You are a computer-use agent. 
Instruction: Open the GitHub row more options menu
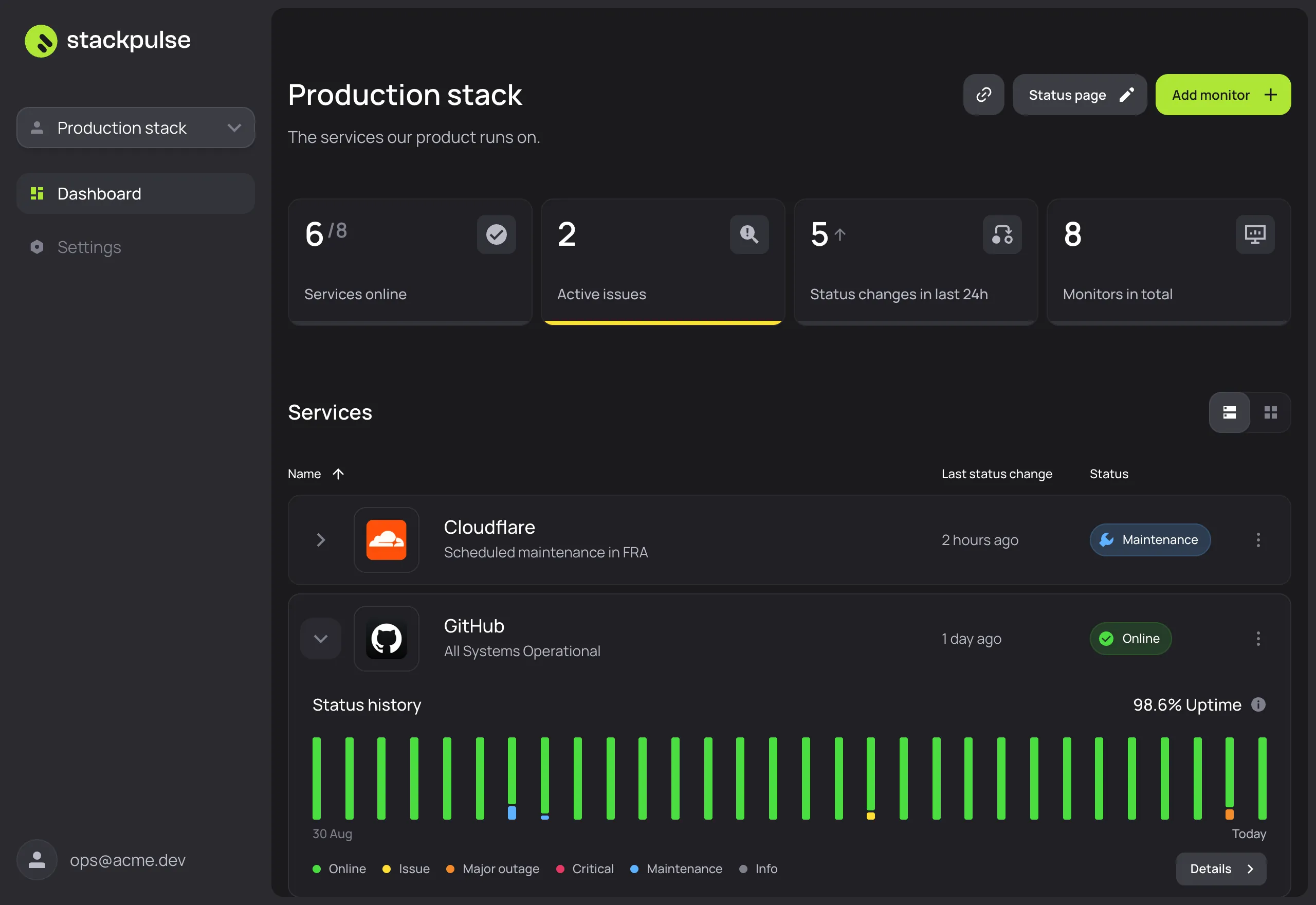(1257, 639)
